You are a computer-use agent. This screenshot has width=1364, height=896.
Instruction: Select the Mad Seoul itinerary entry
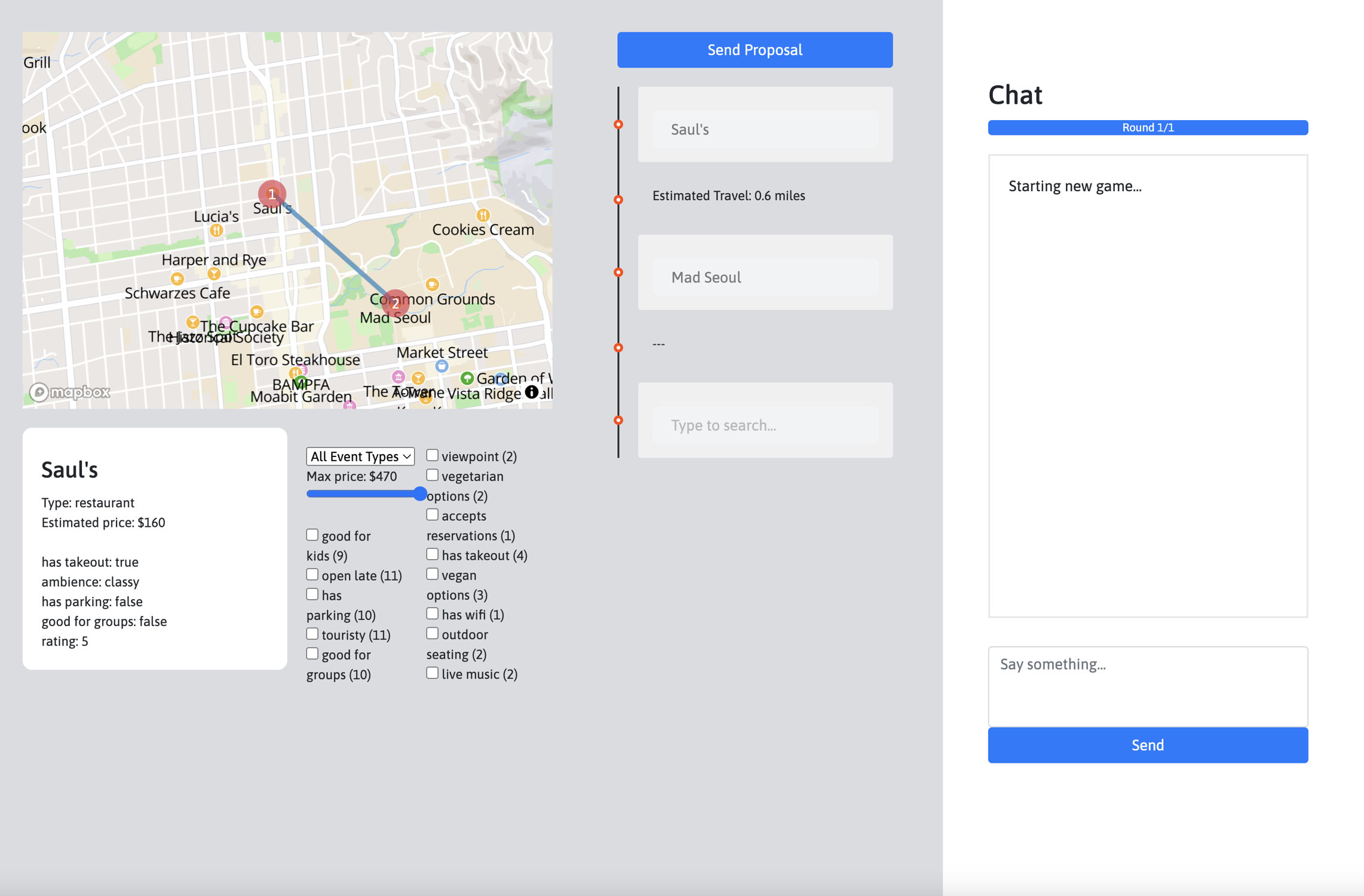pyautogui.click(x=765, y=277)
